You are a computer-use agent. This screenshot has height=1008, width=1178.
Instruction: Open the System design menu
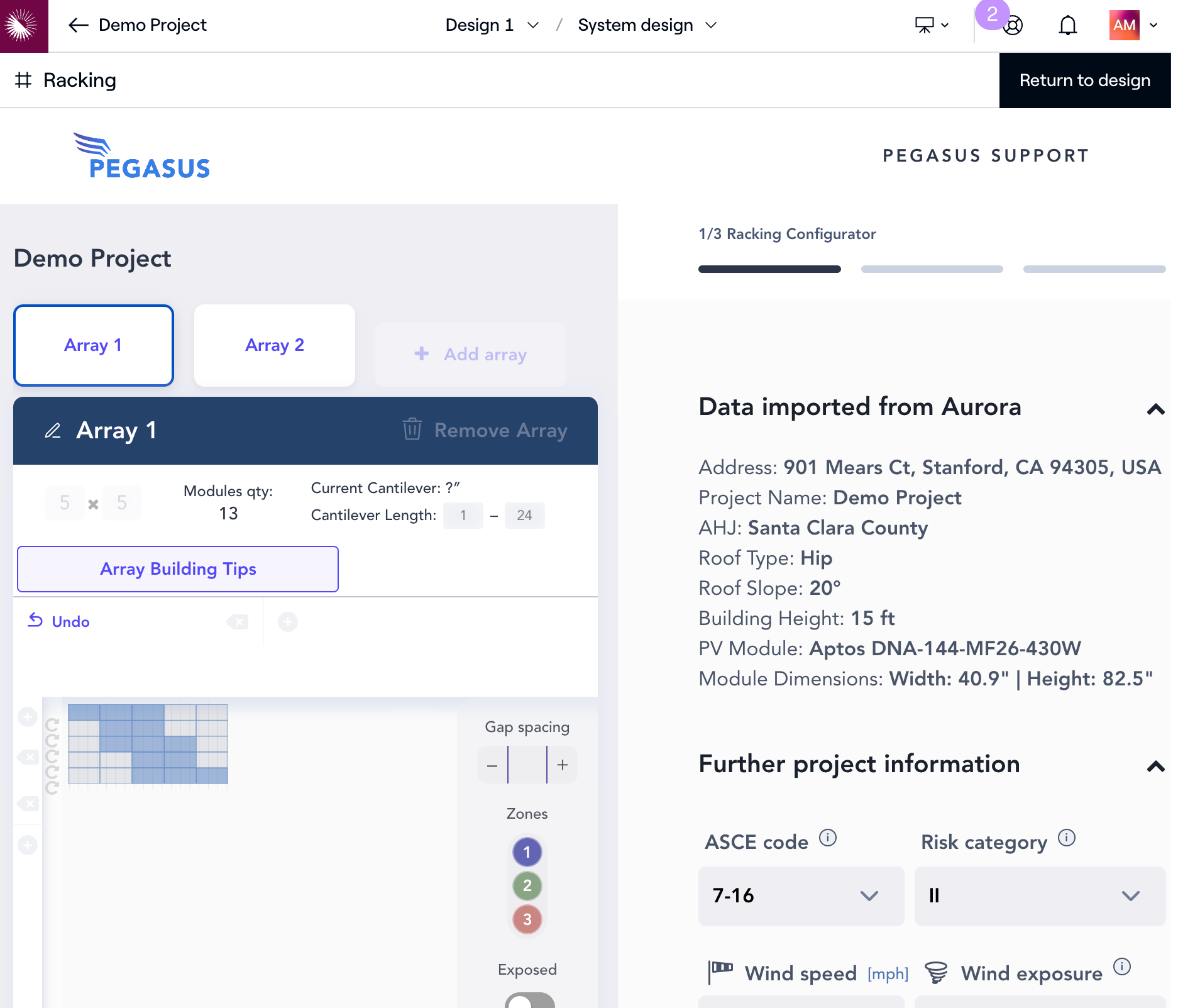(647, 25)
